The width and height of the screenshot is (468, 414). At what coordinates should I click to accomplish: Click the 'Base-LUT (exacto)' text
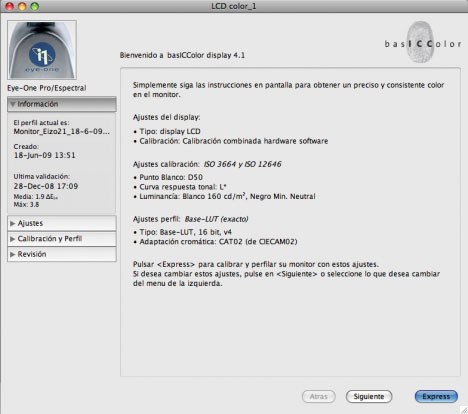217,219
